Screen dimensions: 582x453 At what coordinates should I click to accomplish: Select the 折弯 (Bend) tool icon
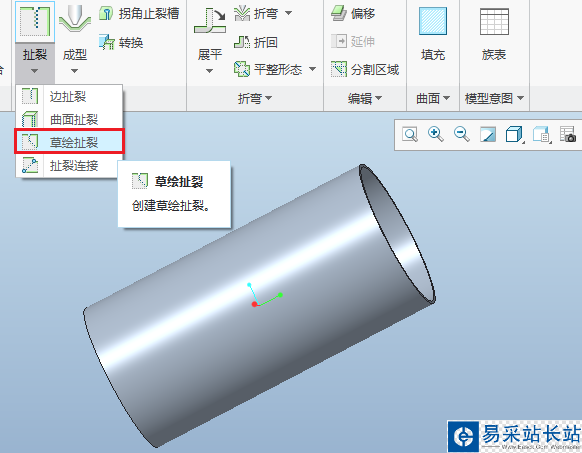[x=242, y=14]
